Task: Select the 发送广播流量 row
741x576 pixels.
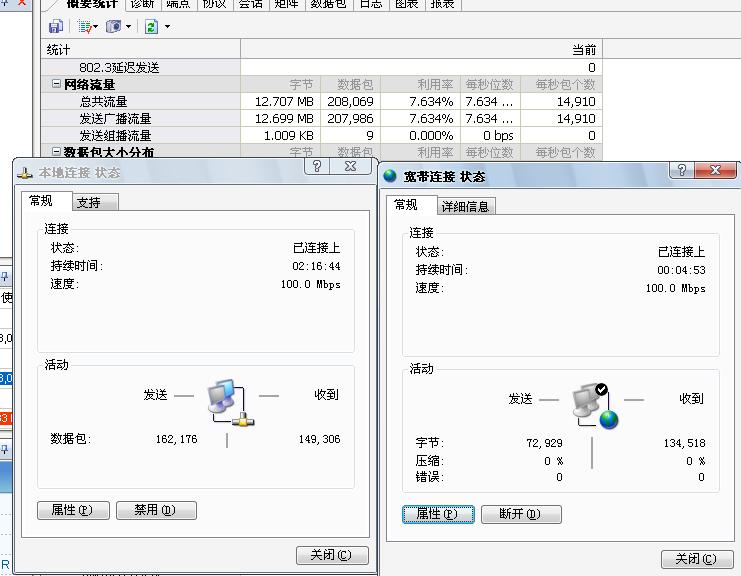Action: click(321, 118)
